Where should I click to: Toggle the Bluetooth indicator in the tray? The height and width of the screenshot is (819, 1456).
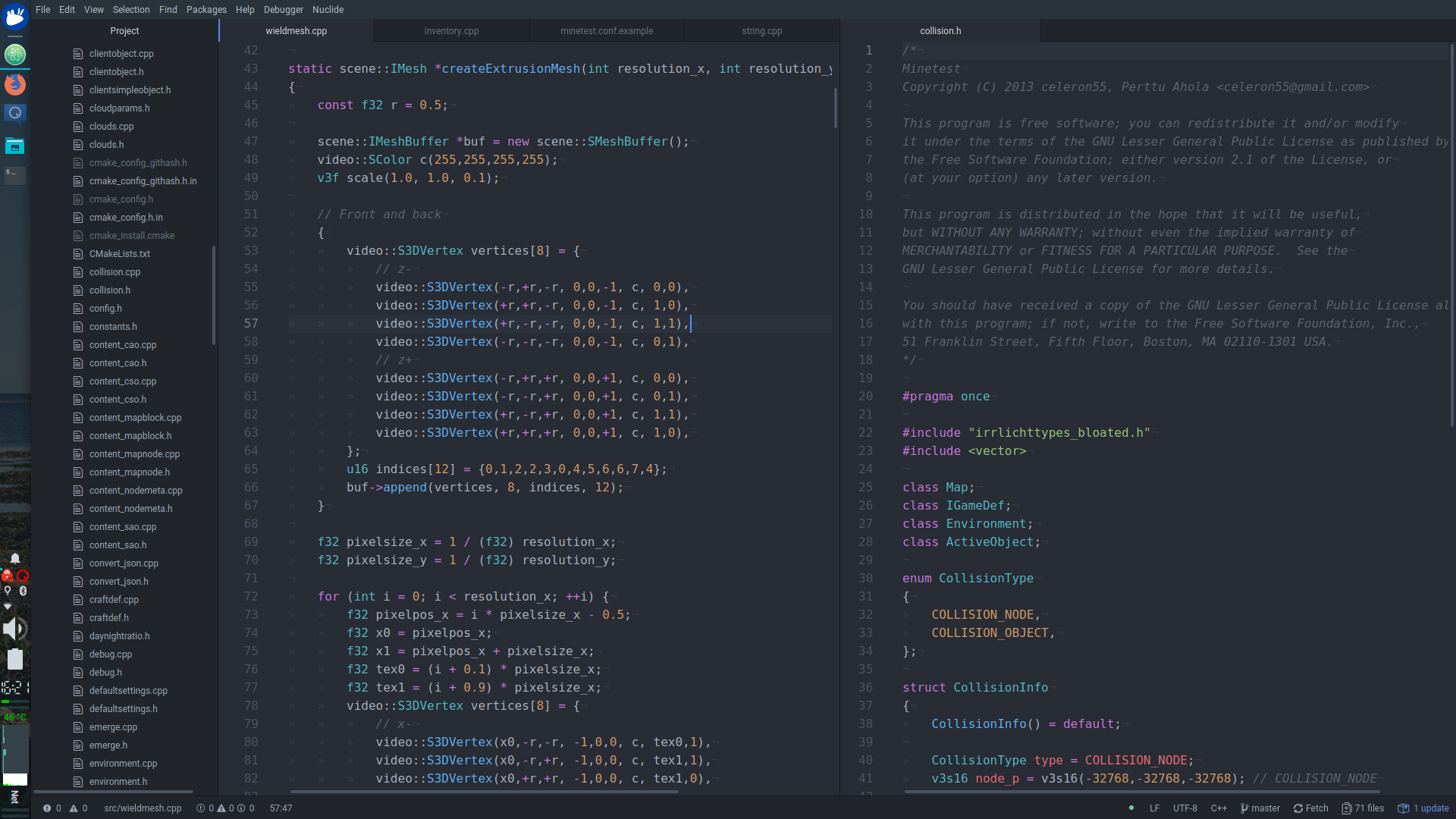click(23, 591)
